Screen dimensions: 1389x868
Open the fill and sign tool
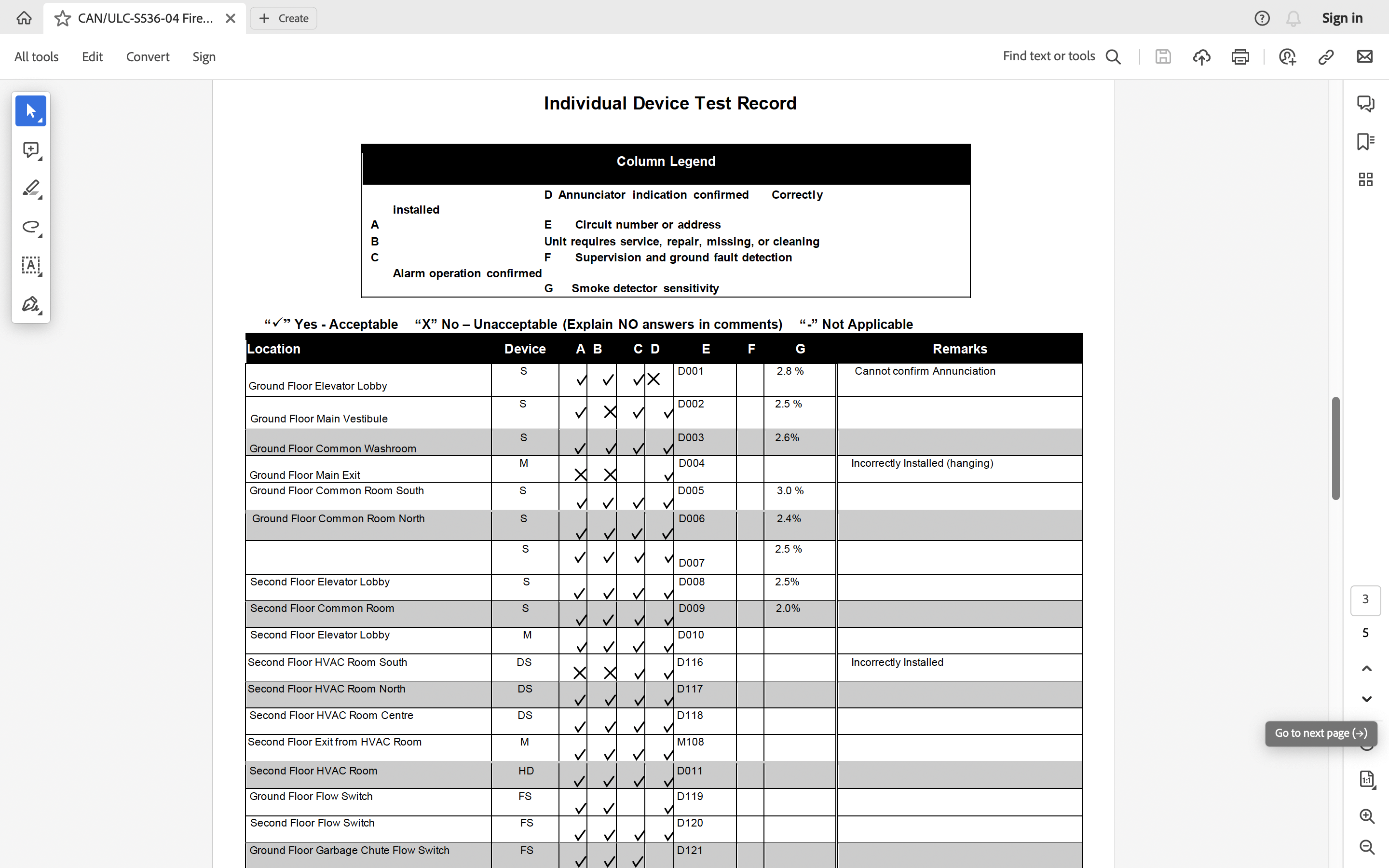click(30, 304)
